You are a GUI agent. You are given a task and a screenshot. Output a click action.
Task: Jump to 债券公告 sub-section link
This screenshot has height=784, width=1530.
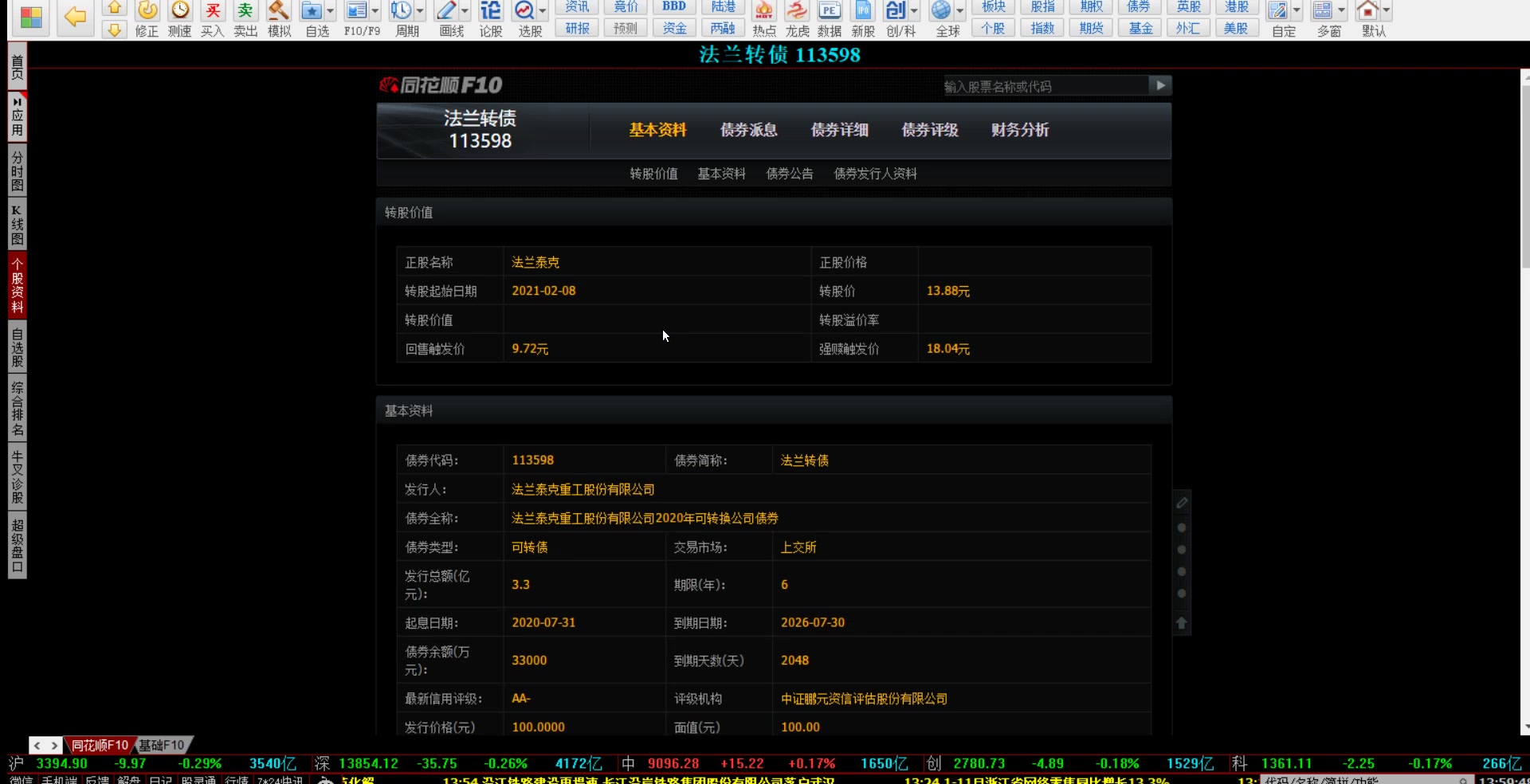(790, 174)
